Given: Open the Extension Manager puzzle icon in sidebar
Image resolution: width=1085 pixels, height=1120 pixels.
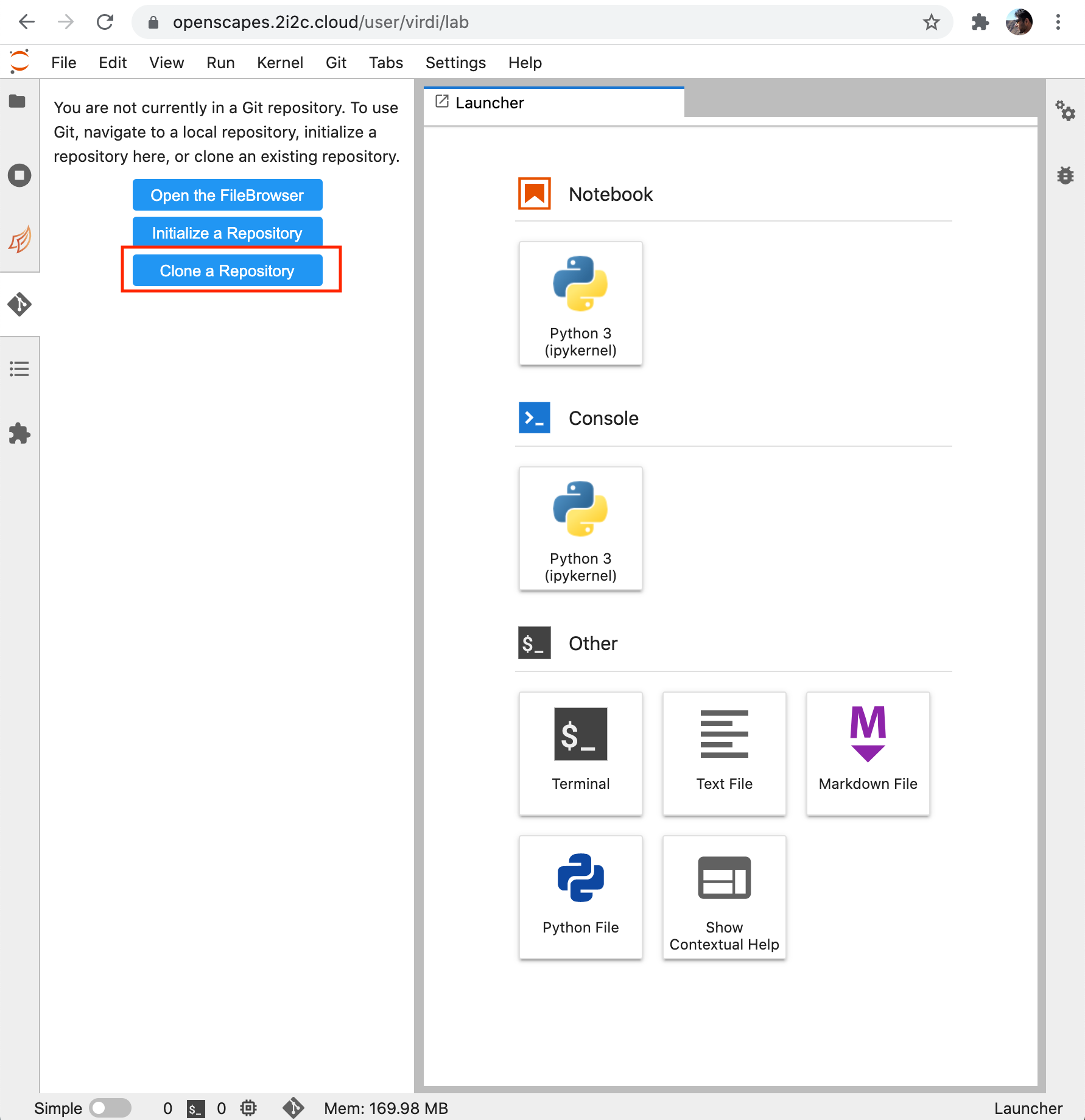Looking at the screenshot, I should click(19, 433).
